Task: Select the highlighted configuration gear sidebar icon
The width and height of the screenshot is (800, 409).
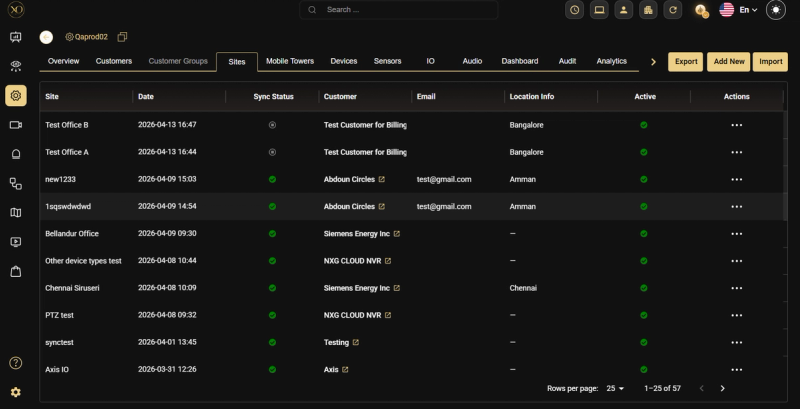Action: click(x=16, y=95)
